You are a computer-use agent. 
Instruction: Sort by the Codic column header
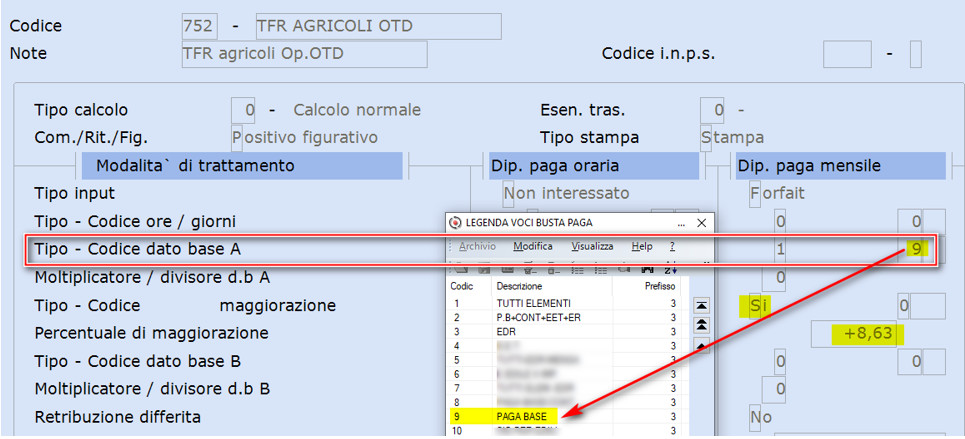pos(461,286)
